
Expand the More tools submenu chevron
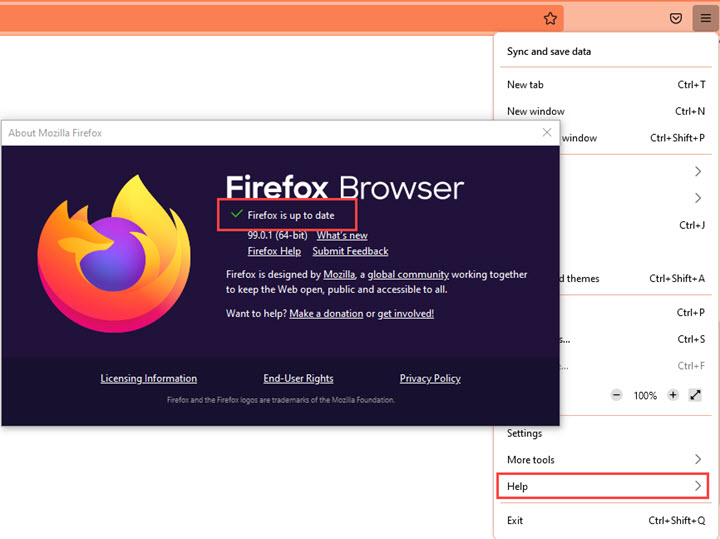coord(698,459)
